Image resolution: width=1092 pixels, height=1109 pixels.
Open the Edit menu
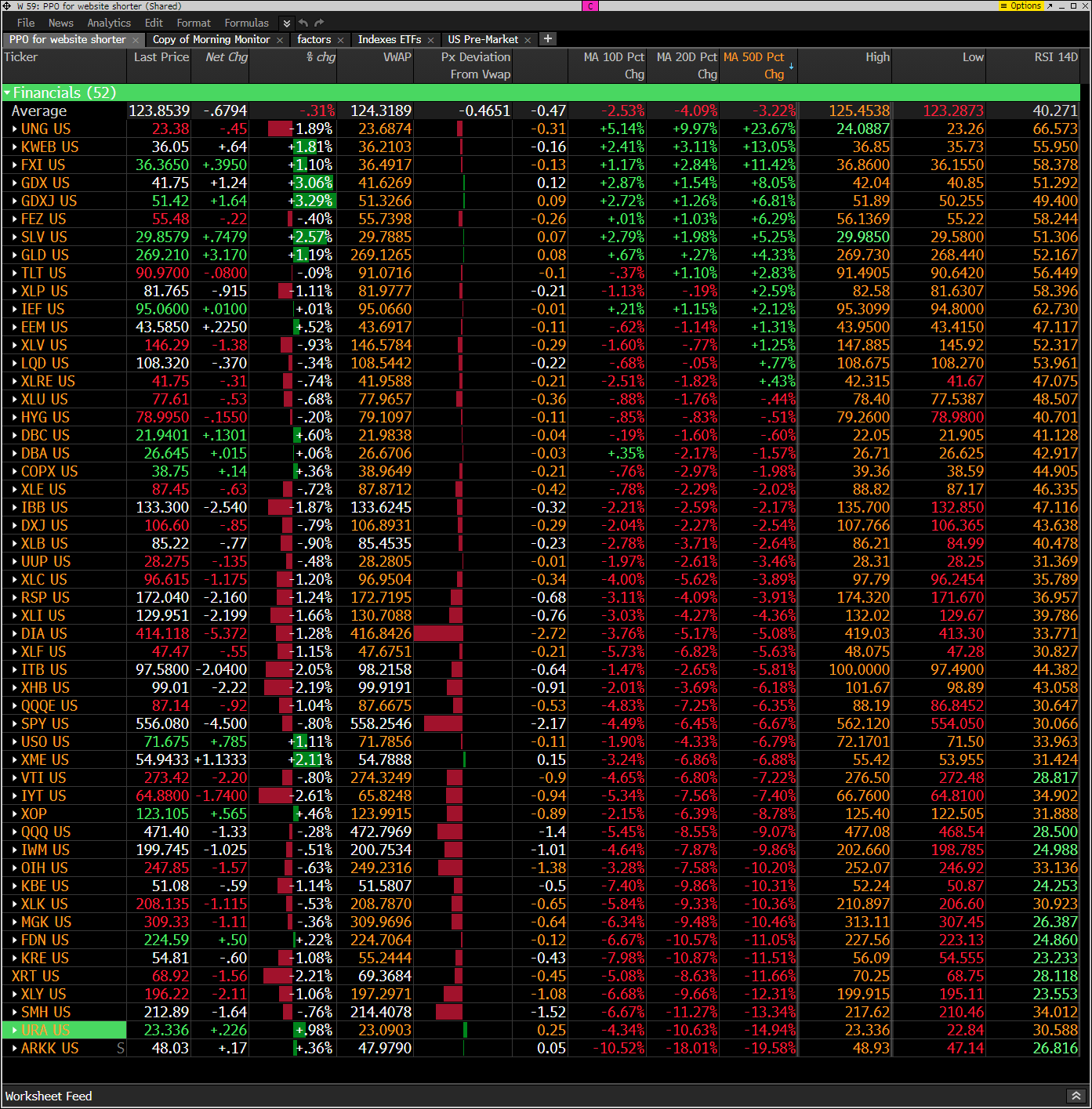coord(154,23)
